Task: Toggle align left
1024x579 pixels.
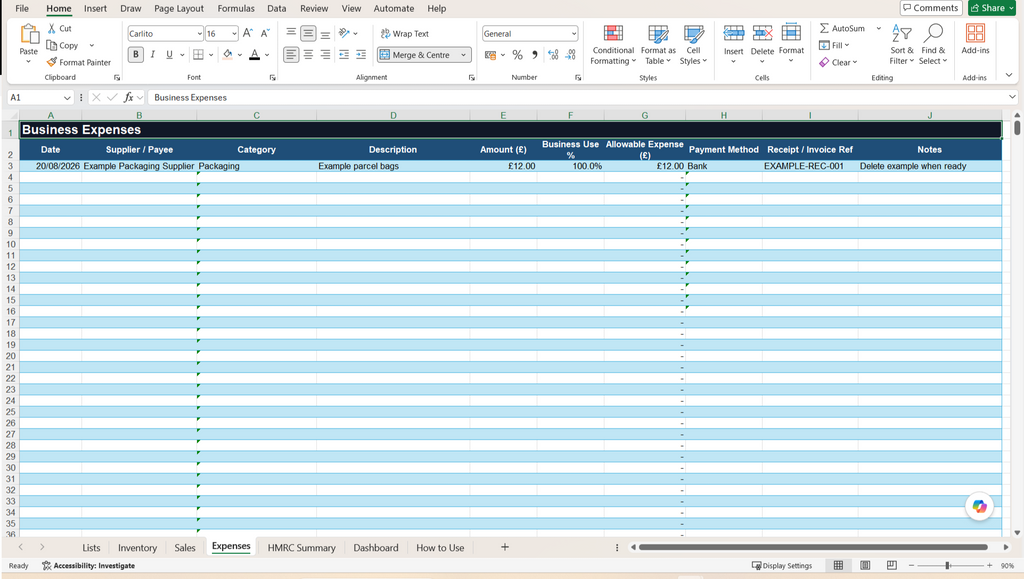Action: click(291, 55)
